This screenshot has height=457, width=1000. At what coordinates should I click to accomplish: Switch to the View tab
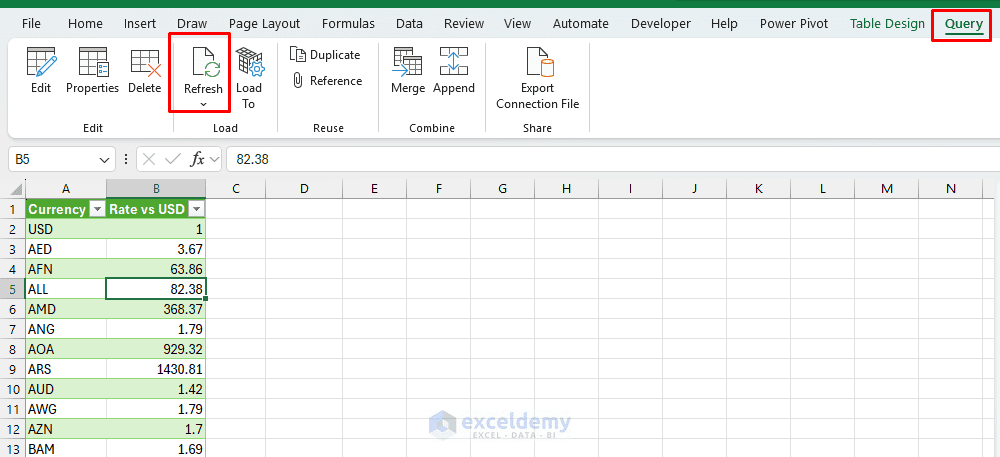pos(517,24)
